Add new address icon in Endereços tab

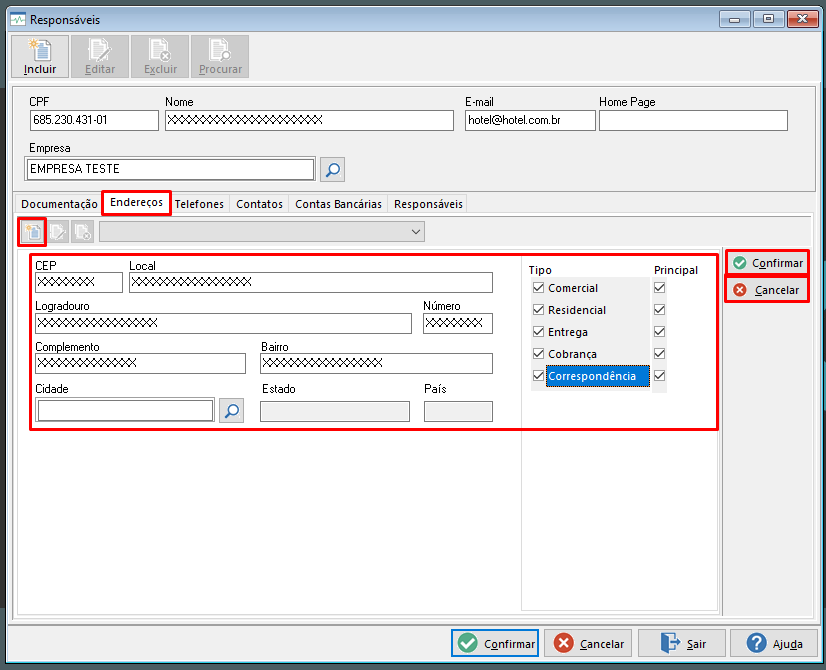[x=33, y=232]
